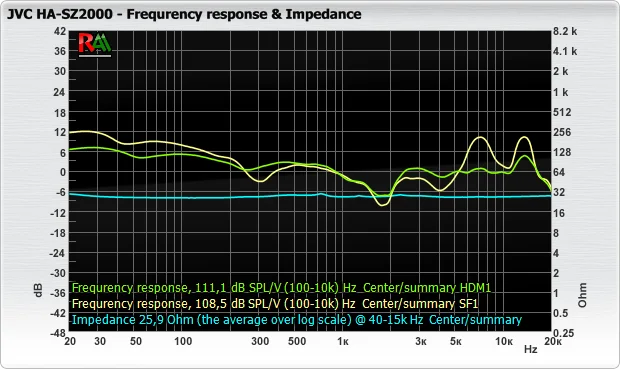Click the '10k' frequency axis label

[x=504, y=341]
